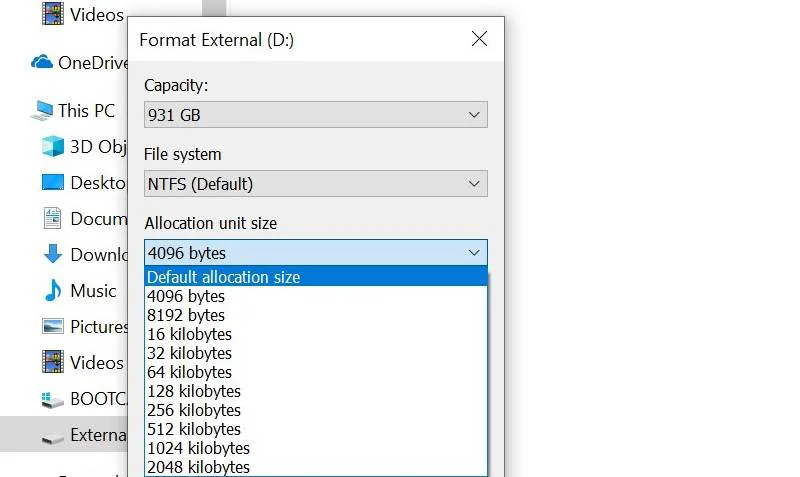The height and width of the screenshot is (477, 800).
Task: Close the Format External dialog
Action: [479, 39]
